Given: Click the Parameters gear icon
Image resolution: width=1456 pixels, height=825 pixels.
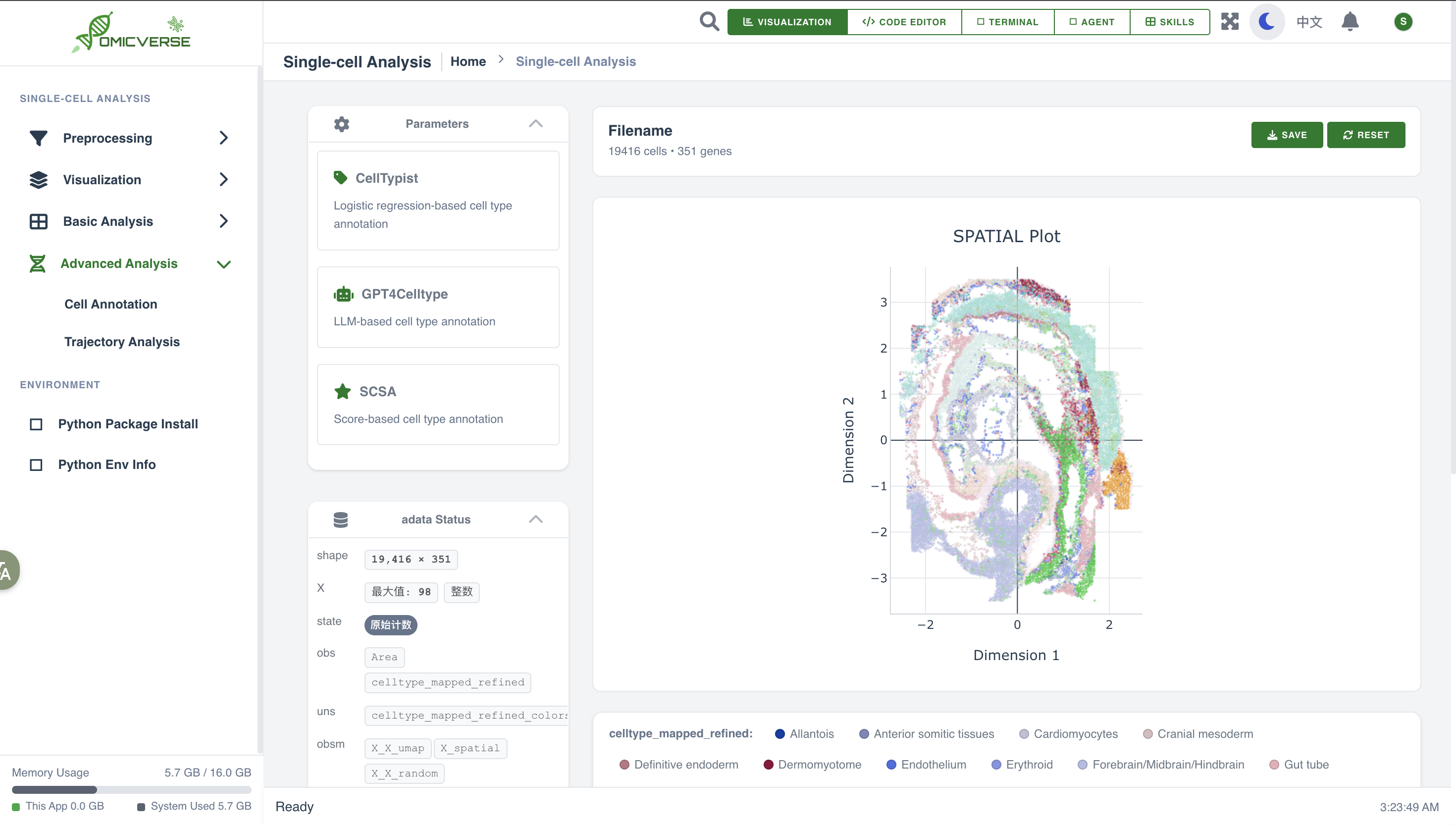Looking at the screenshot, I should tap(341, 123).
